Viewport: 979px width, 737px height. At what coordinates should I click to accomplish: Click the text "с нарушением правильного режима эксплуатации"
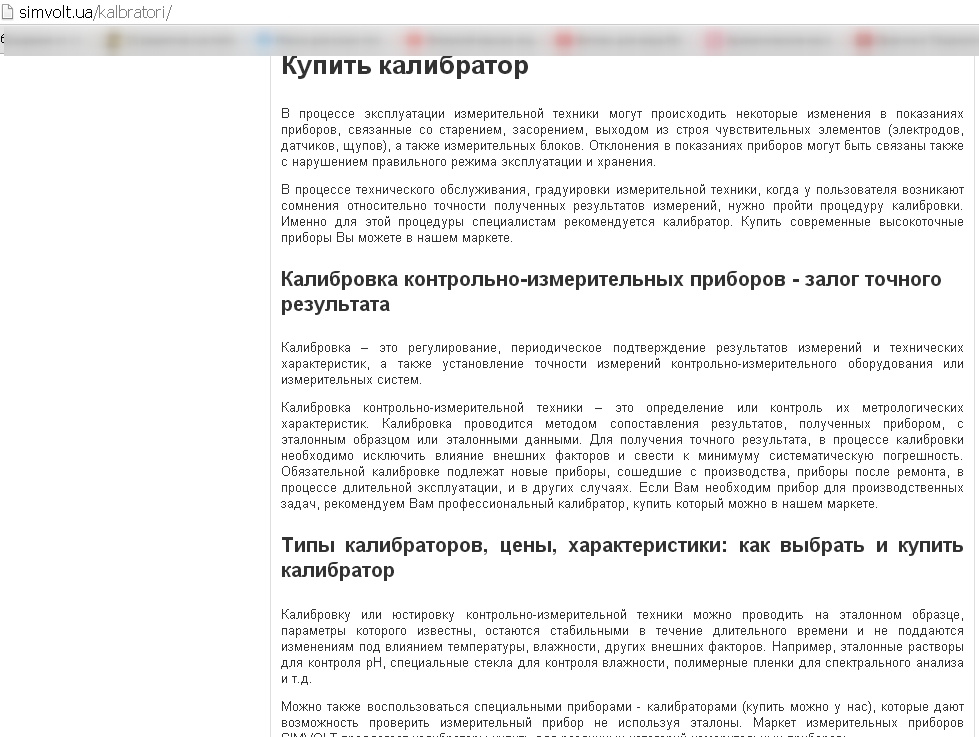(432, 162)
